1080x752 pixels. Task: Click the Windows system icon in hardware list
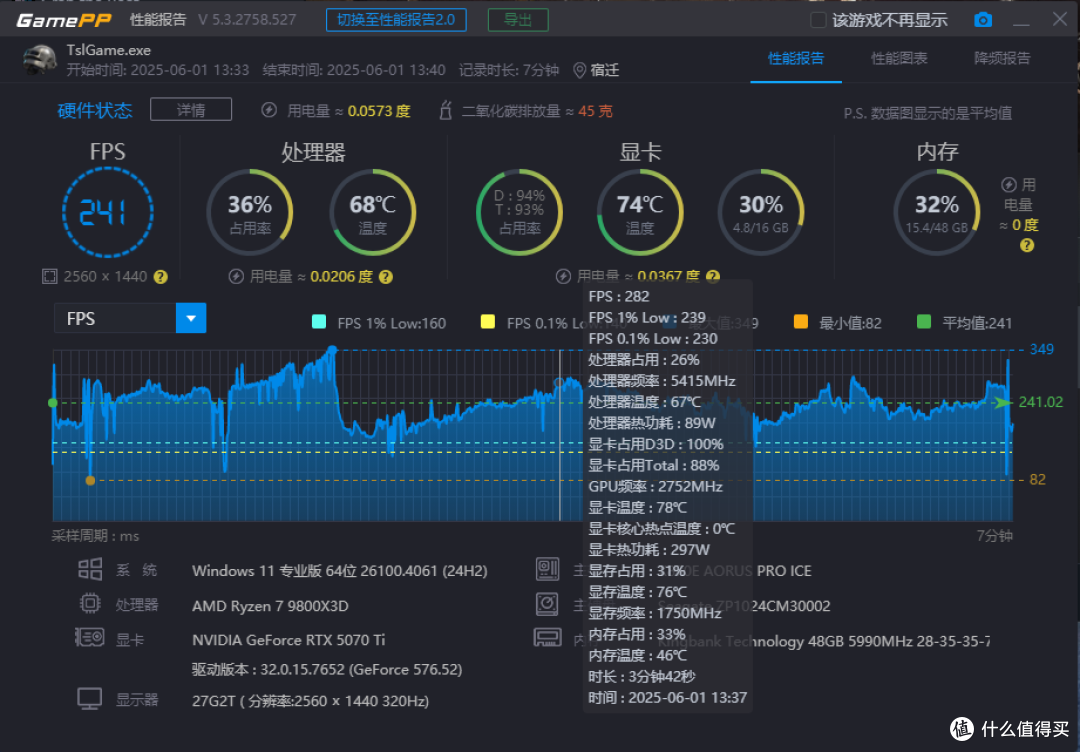tap(90, 570)
